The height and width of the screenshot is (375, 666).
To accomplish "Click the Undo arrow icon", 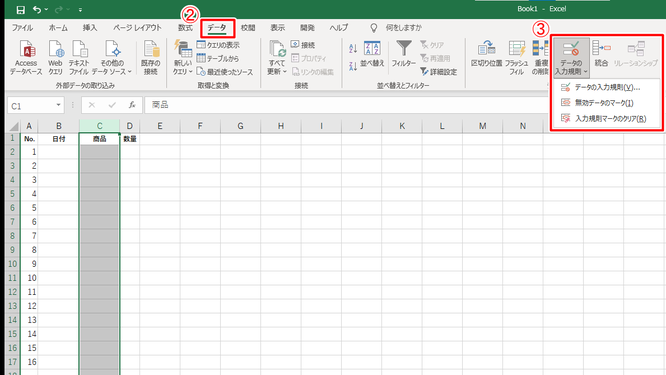I will [x=37, y=9].
